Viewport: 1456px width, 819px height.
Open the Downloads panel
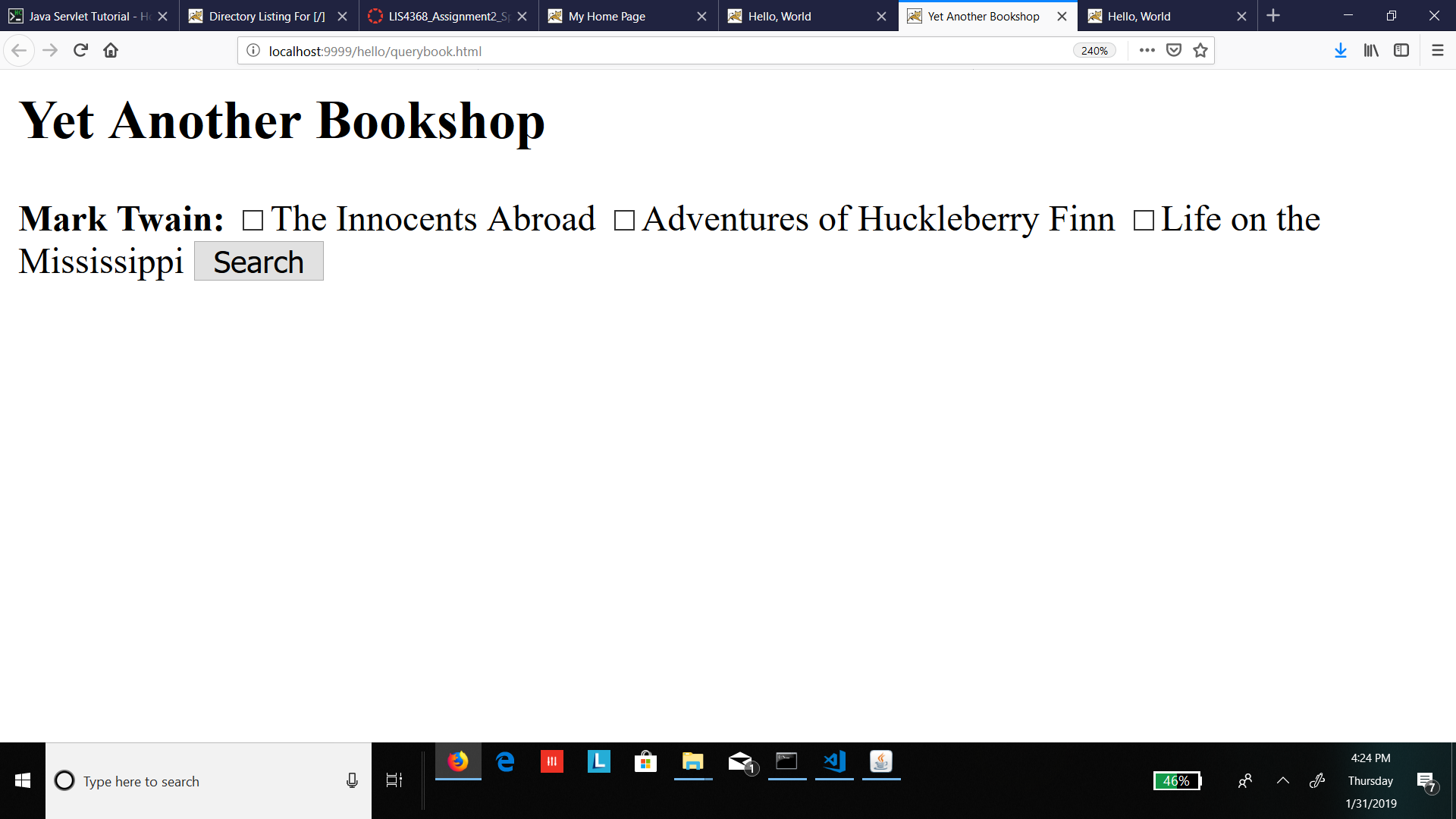pos(1340,51)
